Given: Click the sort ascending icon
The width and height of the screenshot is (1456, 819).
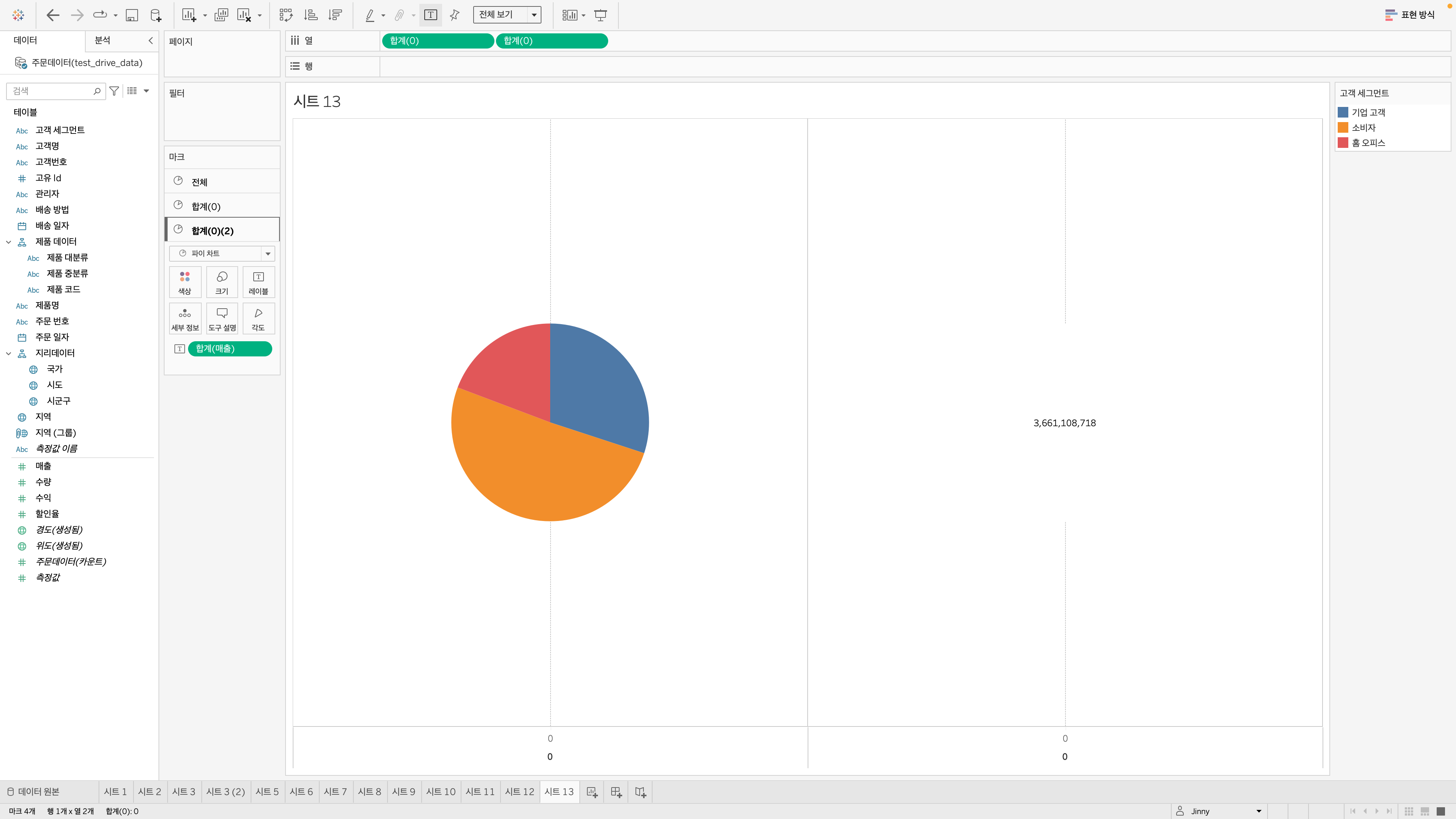Looking at the screenshot, I should 311,15.
